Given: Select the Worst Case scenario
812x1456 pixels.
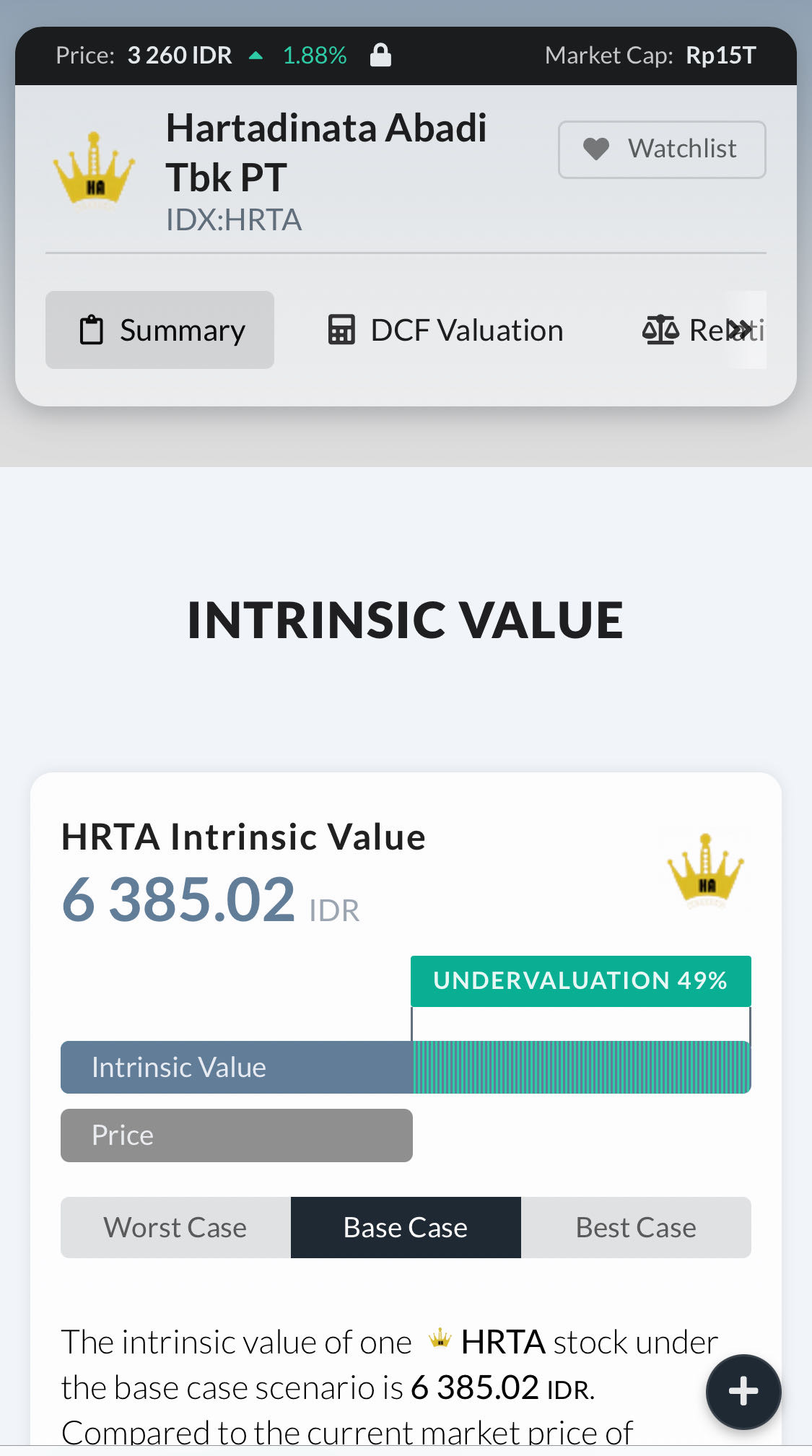Looking at the screenshot, I should tap(175, 1227).
